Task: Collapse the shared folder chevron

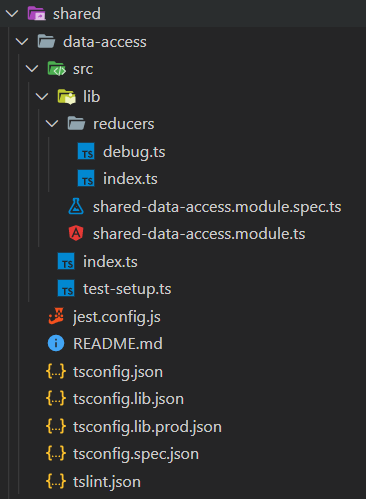Action: click(x=12, y=14)
